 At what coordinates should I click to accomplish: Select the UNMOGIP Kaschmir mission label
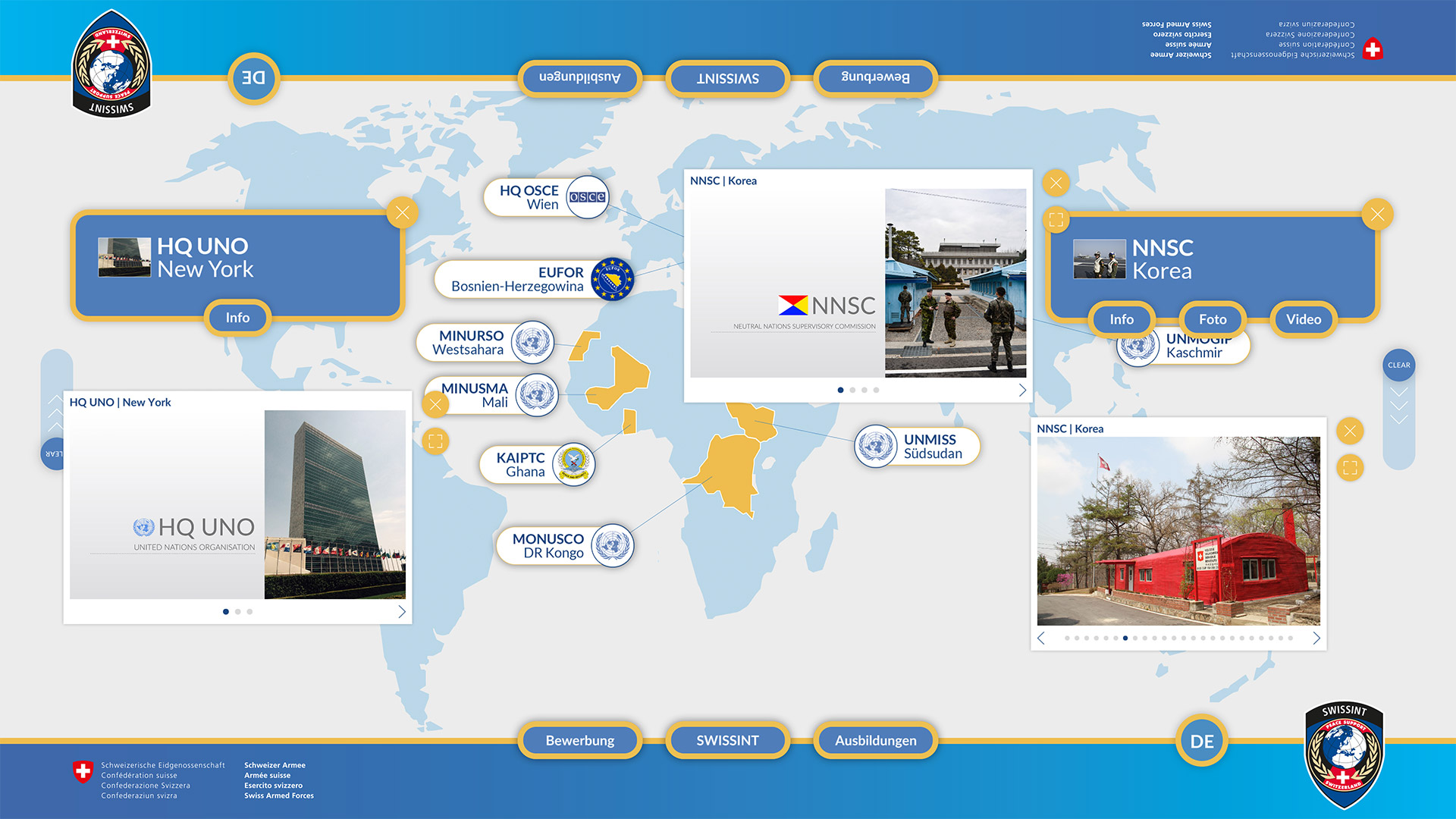(x=1194, y=347)
